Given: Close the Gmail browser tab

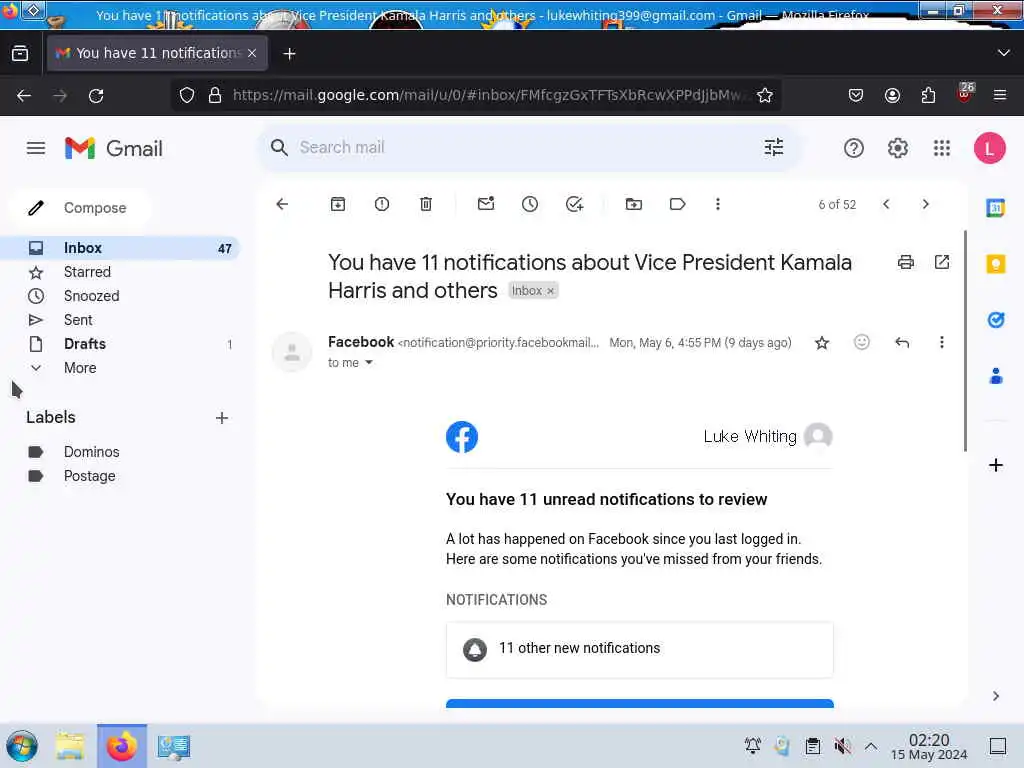Looking at the screenshot, I should click(x=252, y=53).
